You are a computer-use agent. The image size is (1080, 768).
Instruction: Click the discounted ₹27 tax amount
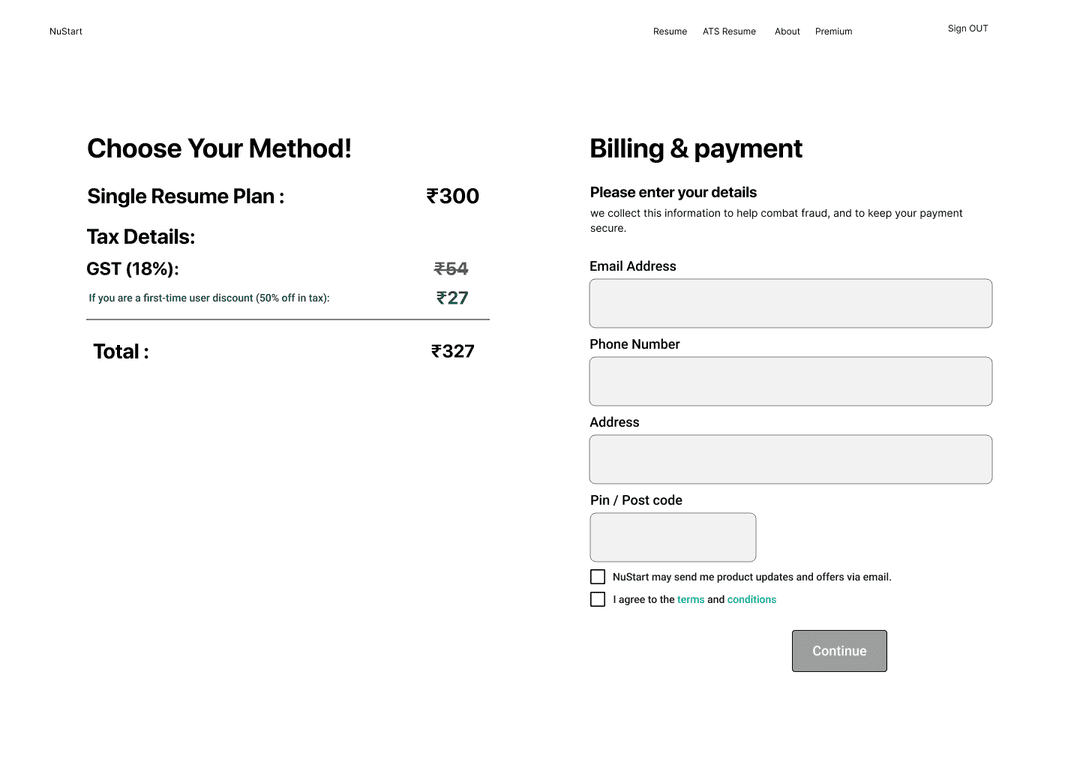453,298
